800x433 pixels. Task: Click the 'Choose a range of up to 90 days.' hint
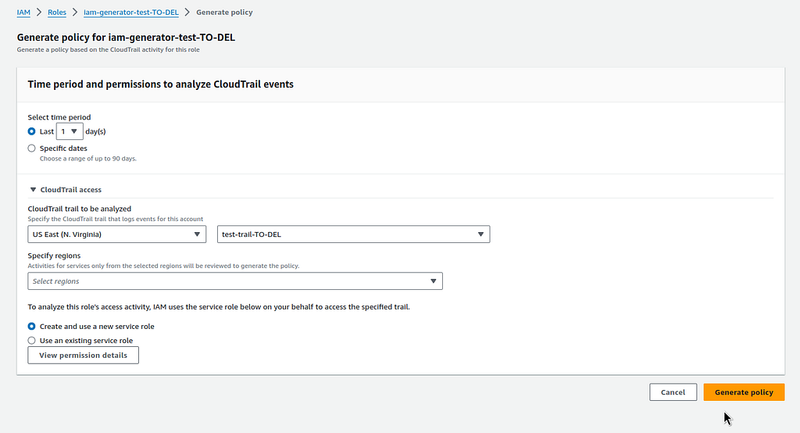pos(88,159)
